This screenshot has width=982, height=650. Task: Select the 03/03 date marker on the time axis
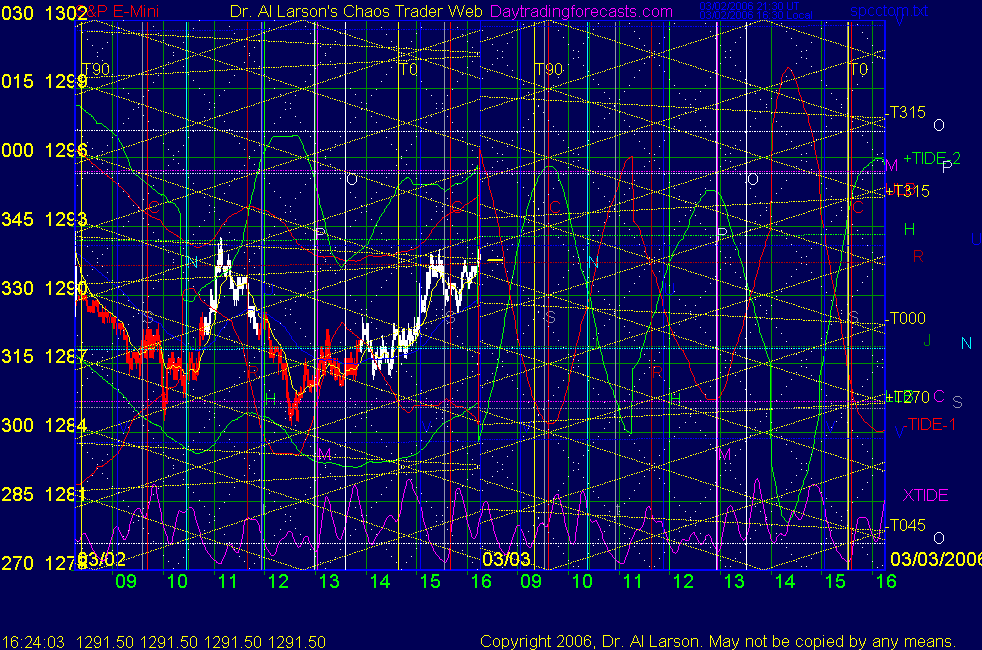pyautogui.click(x=506, y=559)
